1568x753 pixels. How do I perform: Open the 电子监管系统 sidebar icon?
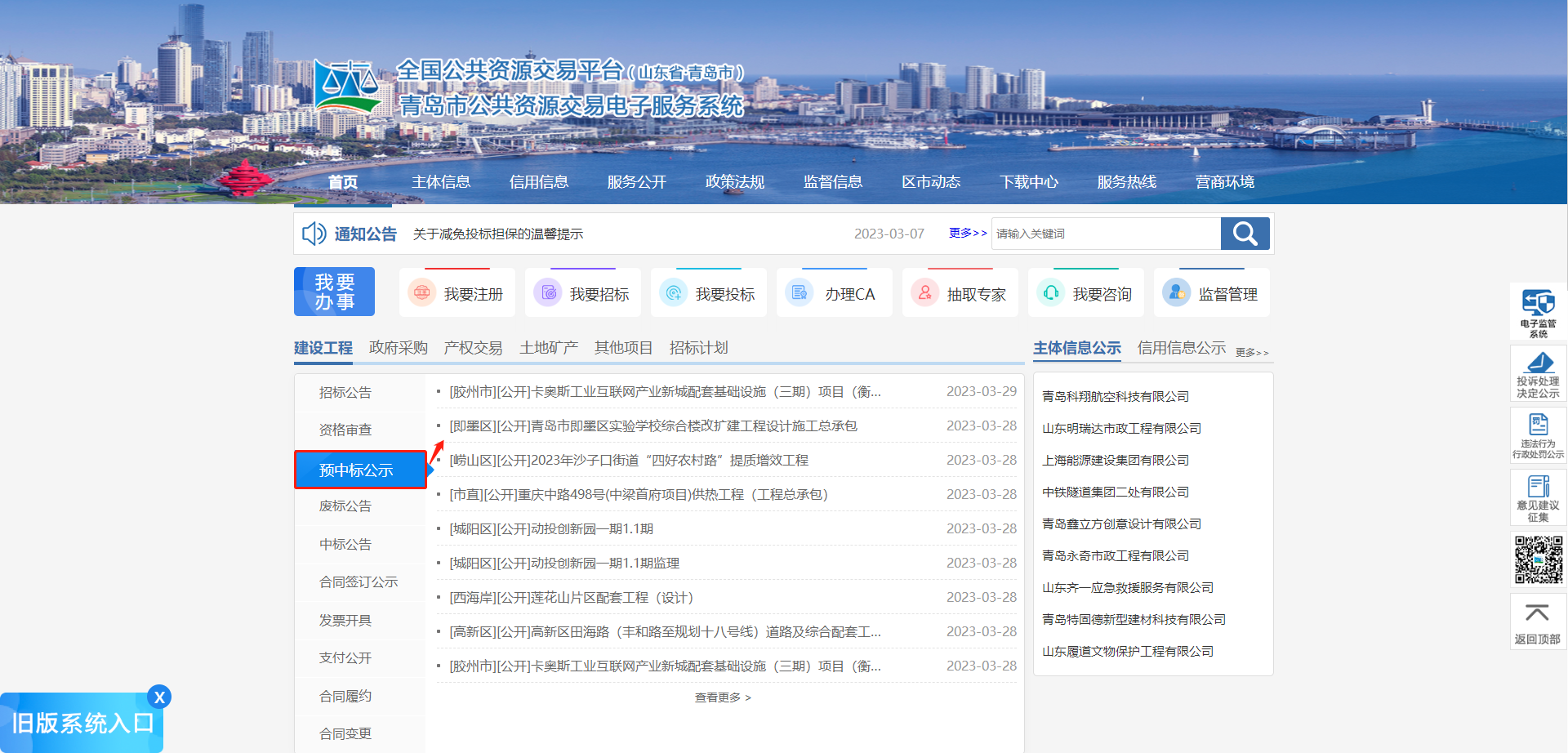pos(1538,311)
